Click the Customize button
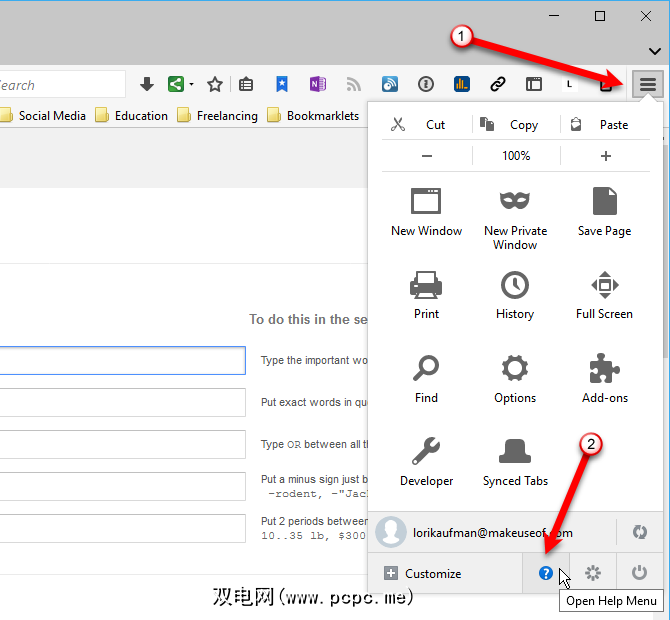Viewport: 670px width, 620px height. [423, 573]
